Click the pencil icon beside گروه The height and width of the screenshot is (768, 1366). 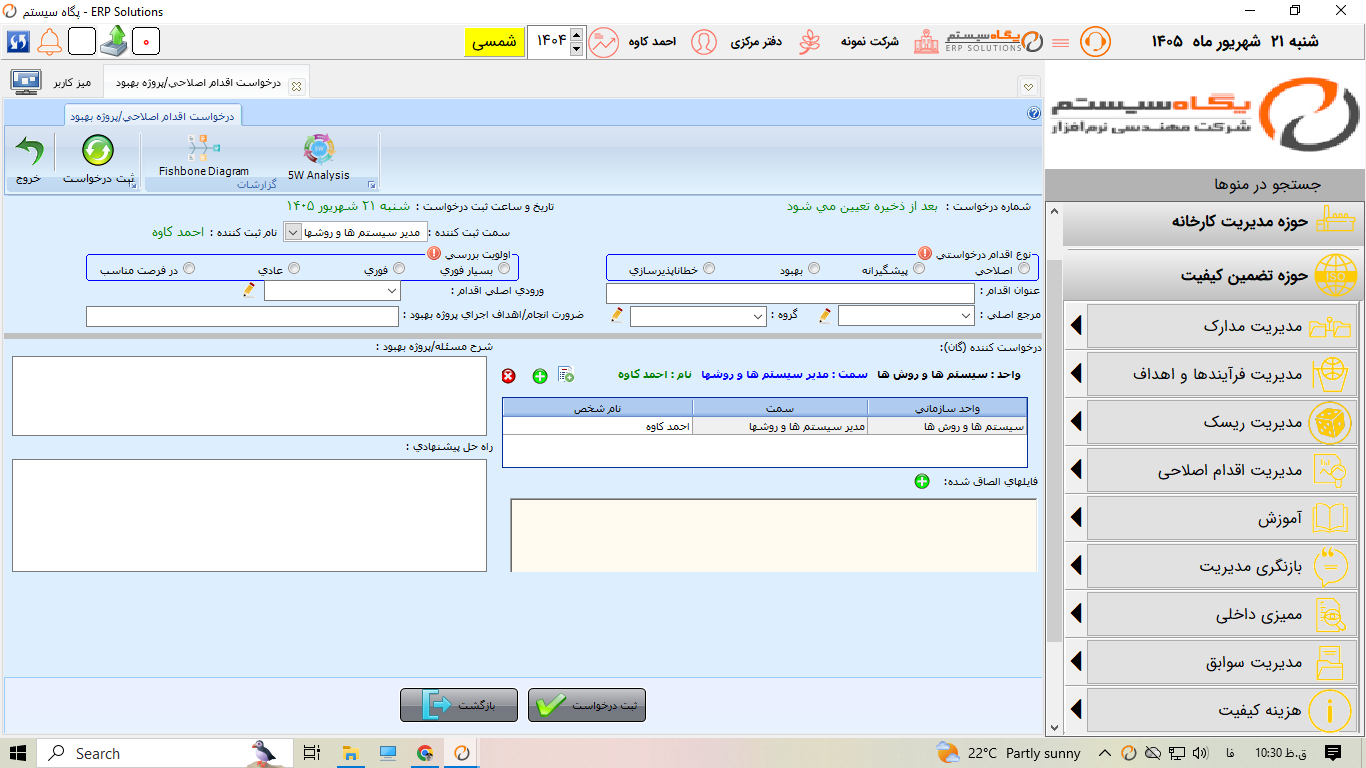pyautogui.click(x=617, y=315)
